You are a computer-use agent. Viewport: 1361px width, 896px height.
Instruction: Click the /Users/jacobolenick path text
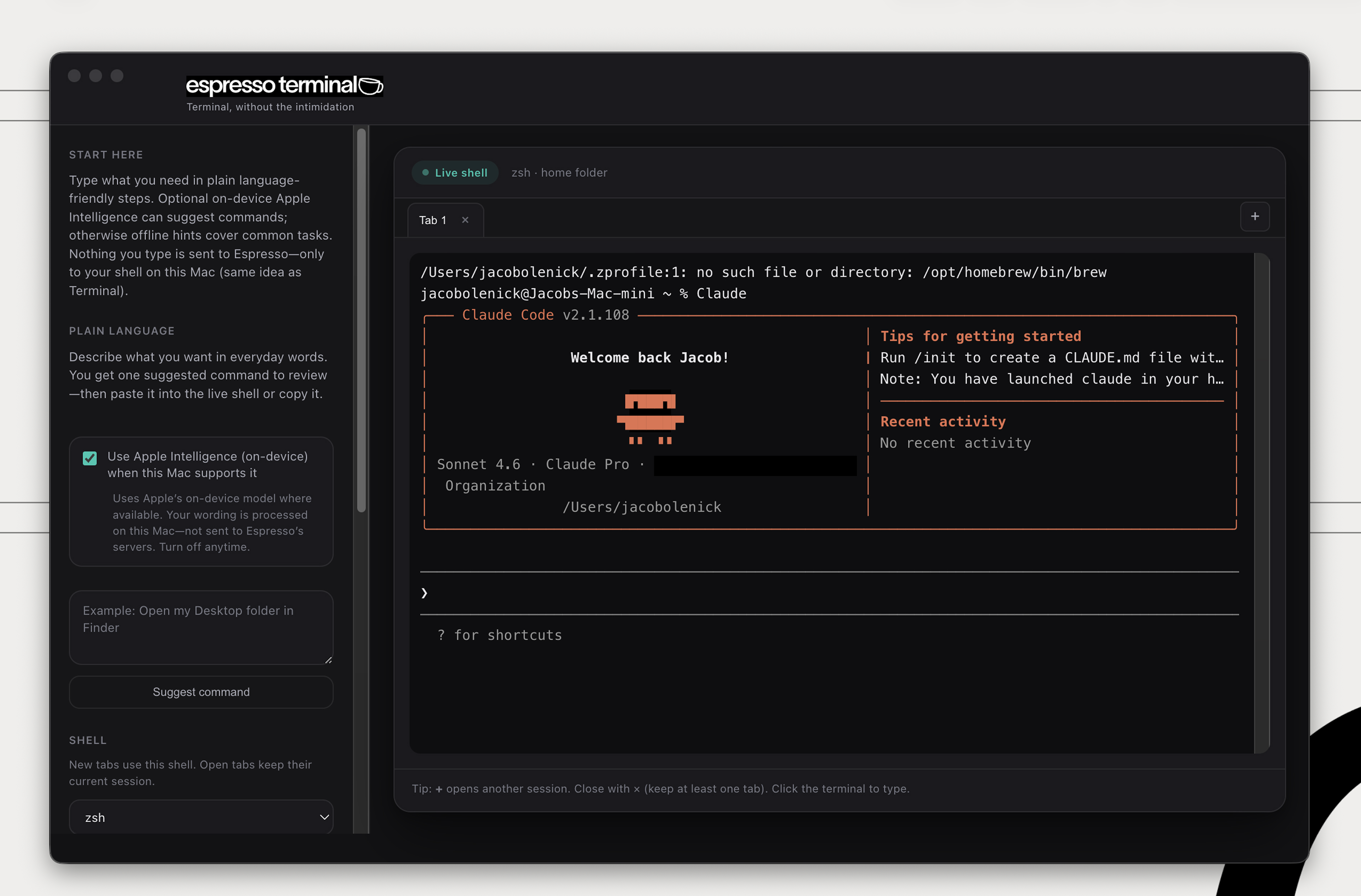[x=641, y=507]
